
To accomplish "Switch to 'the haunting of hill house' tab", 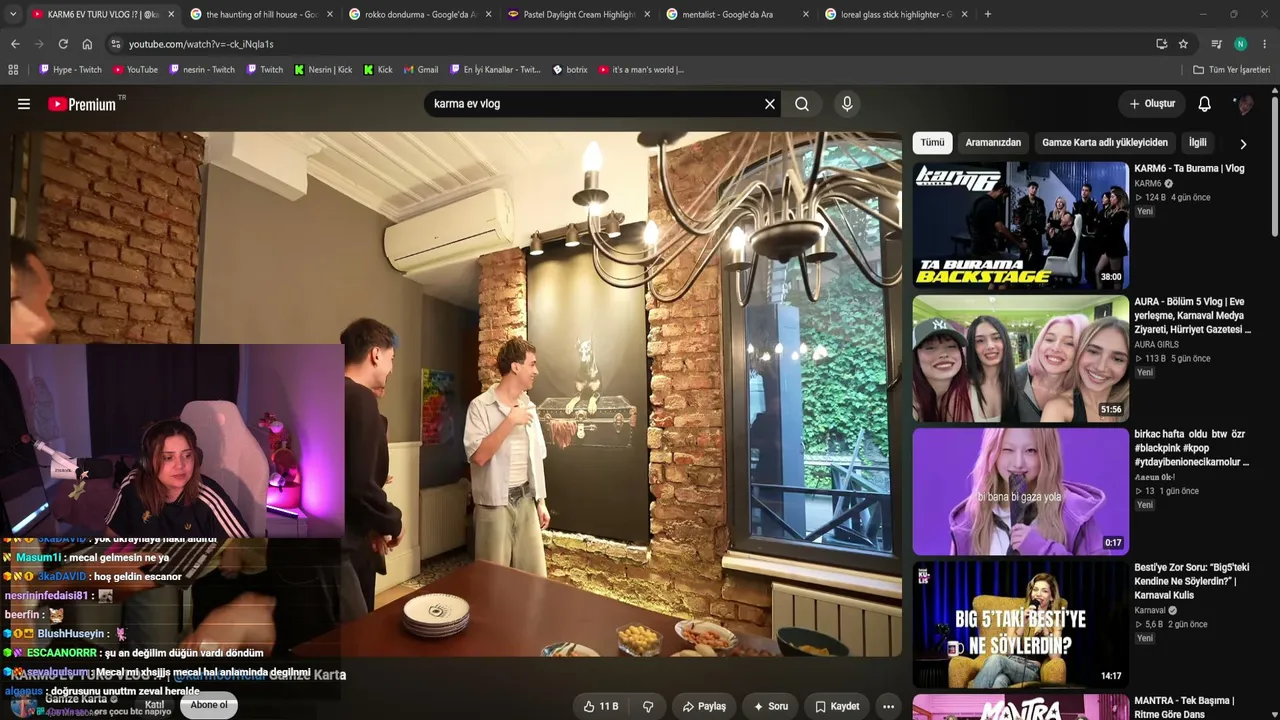I will tap(262, 14).
